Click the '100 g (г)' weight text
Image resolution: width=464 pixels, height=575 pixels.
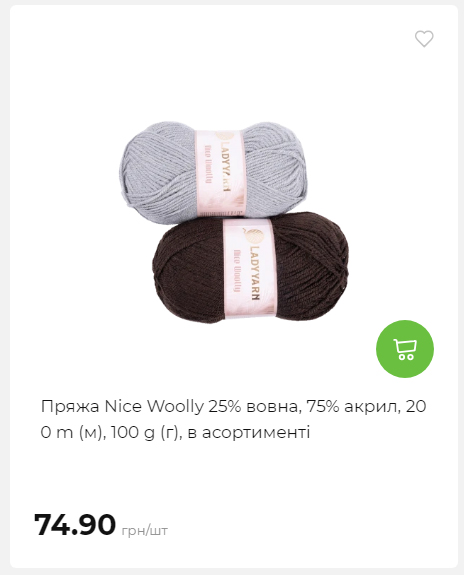click(x=145, y=433)
